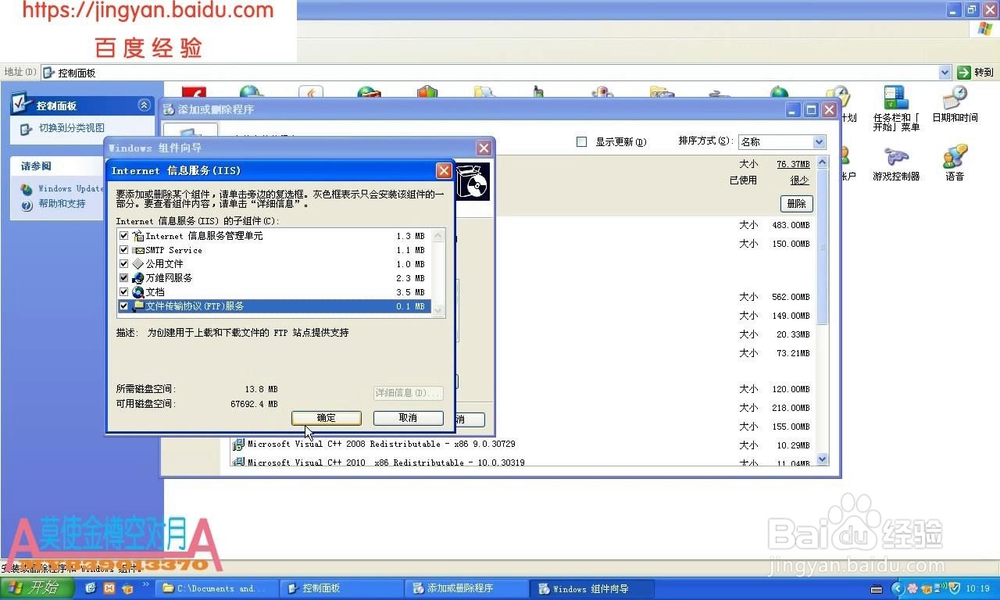The height and width of the screenshot is (600, 1000).
Task: Click the 483.00MB size value
Action: click(x=791, y=225)
